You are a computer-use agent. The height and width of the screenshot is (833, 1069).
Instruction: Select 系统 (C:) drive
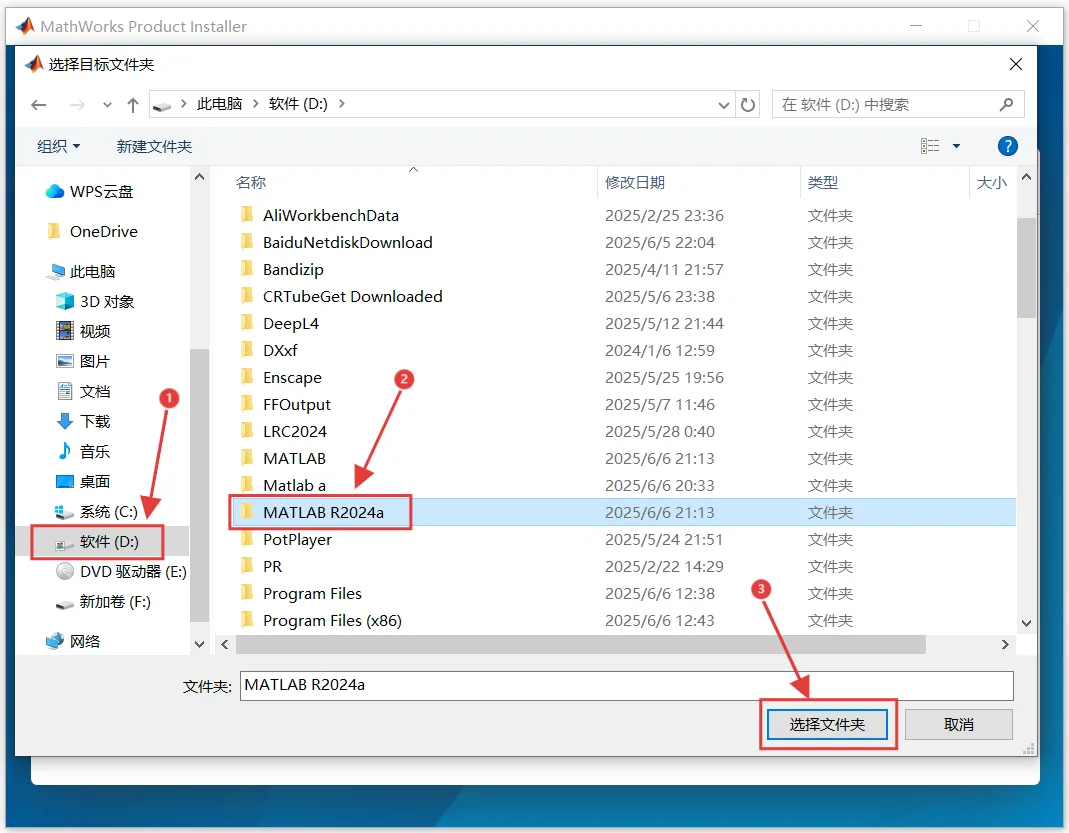tap(96, 511)
